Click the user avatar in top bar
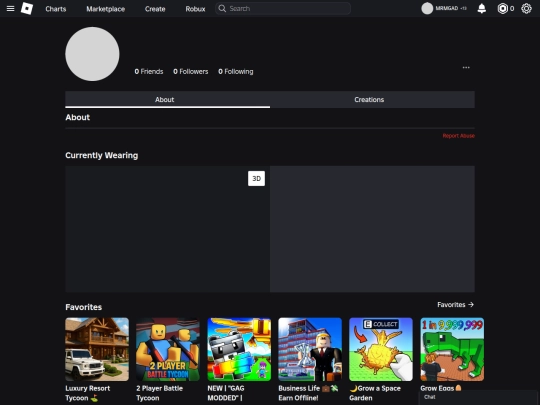540x405 pixels. pos(427,9)
